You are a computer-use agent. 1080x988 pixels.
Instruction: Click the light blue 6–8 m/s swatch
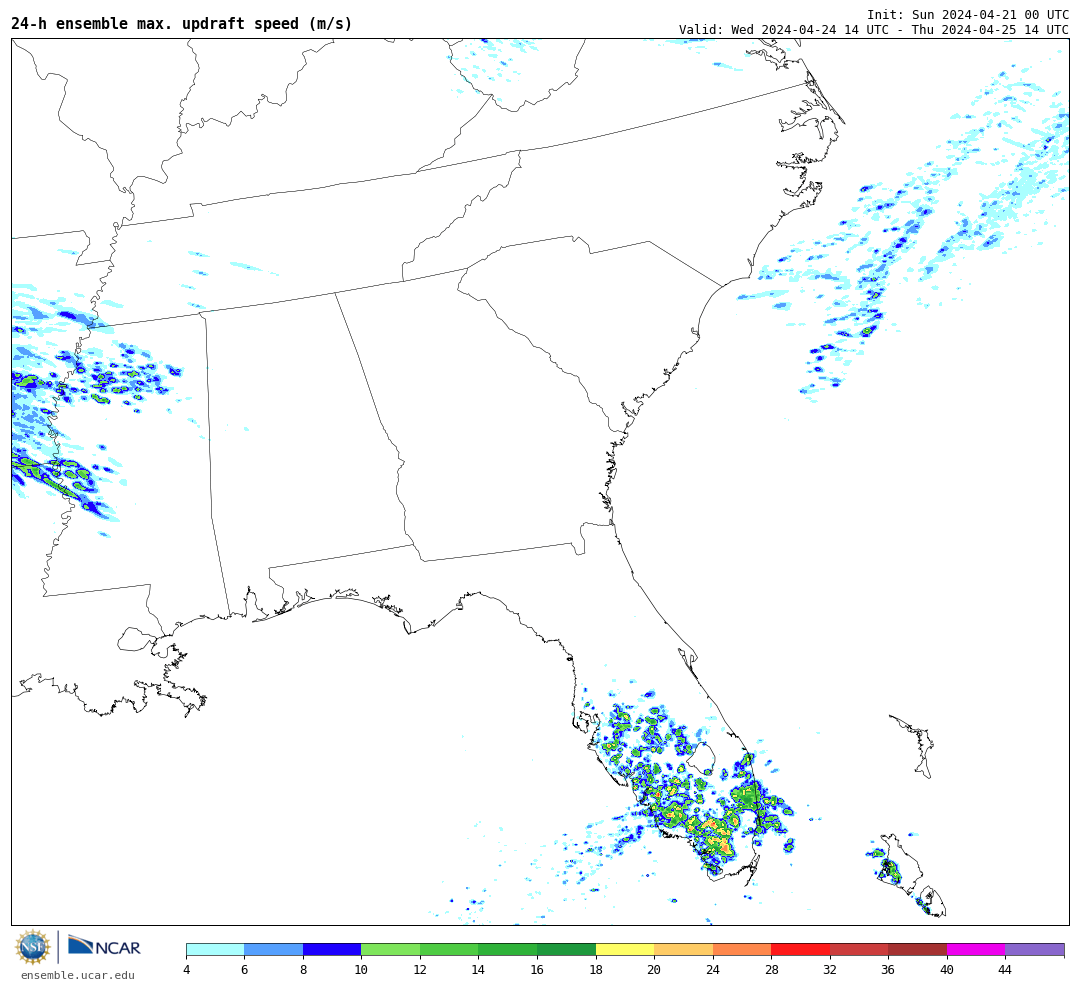tap(273, 949)
